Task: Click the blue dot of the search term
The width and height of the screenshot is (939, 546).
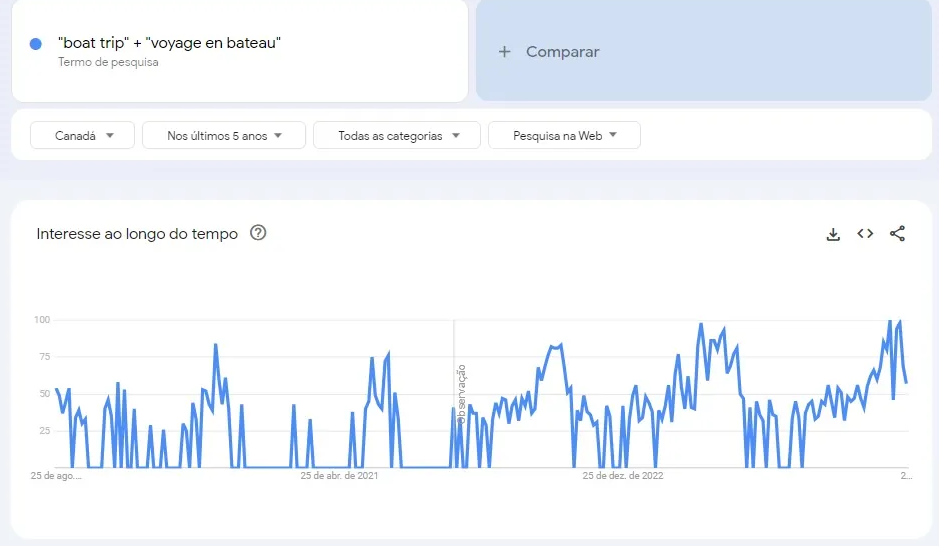Action: [36, 43]
